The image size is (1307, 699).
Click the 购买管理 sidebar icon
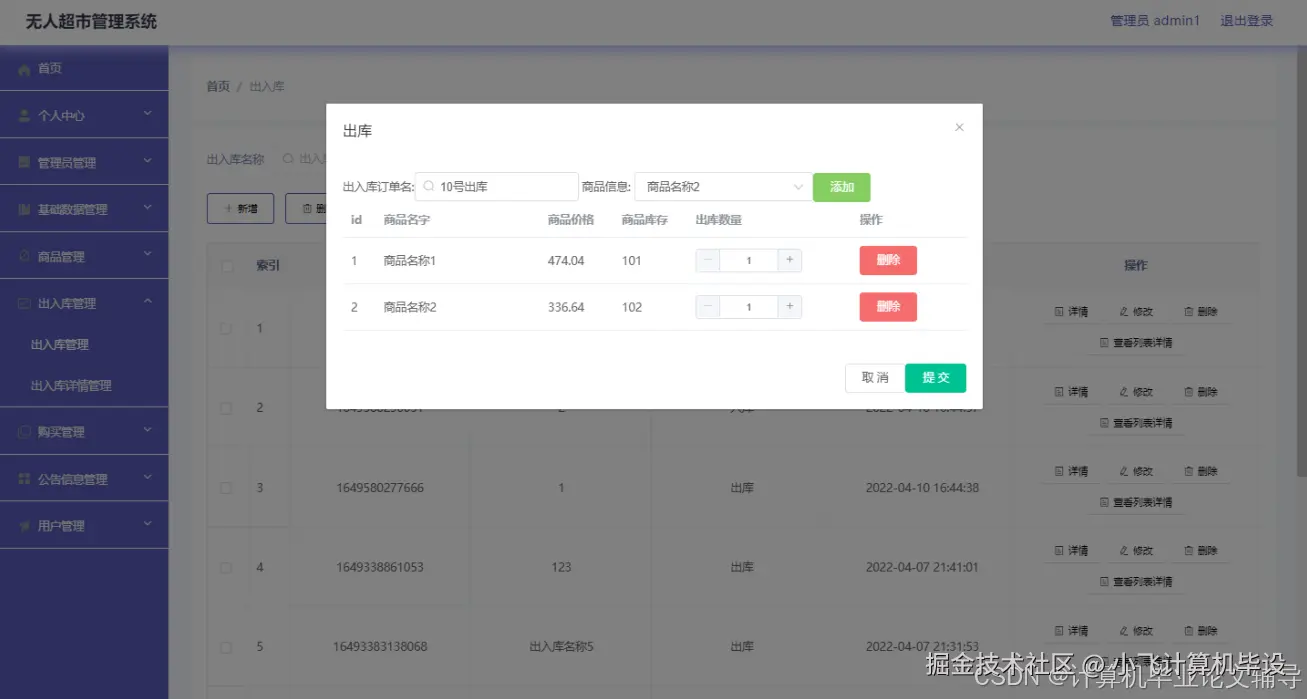click(x=25, y=430)
